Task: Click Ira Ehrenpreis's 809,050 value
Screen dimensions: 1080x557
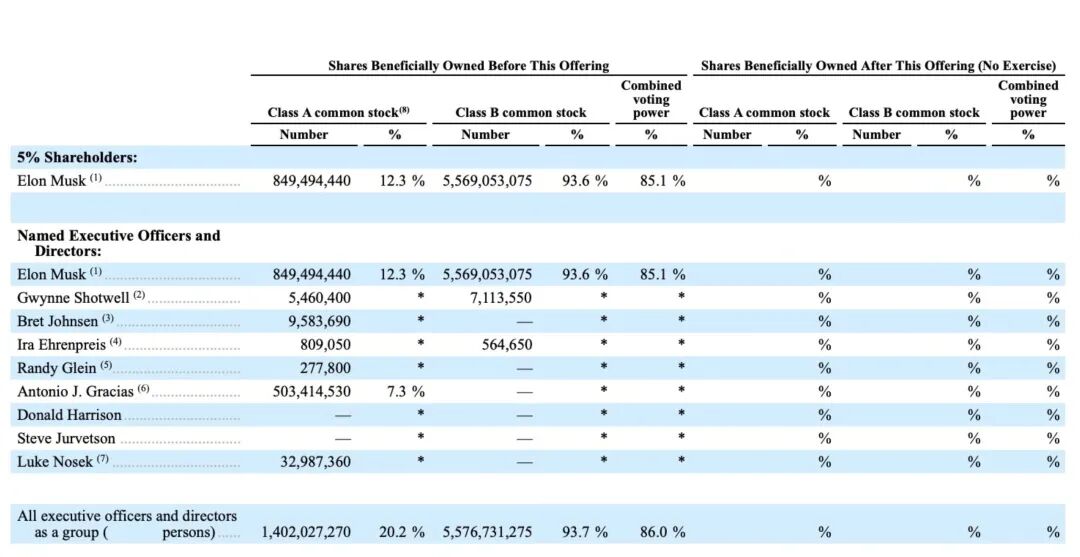Action: 325,345
